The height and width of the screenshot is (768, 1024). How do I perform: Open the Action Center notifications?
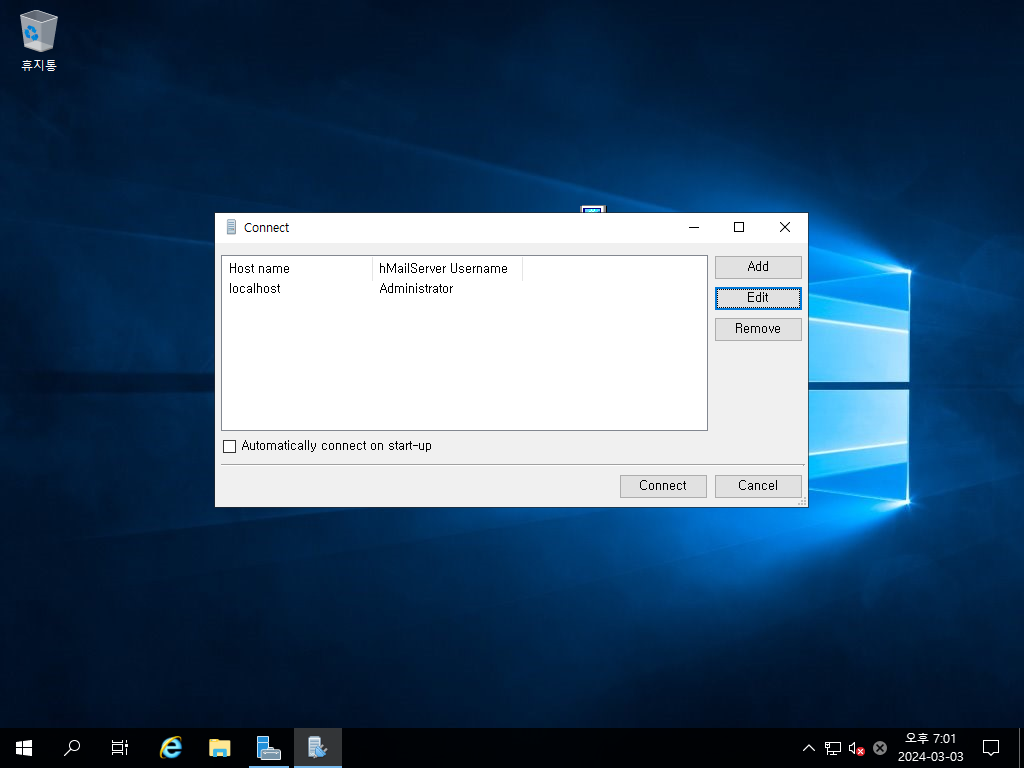991,748
